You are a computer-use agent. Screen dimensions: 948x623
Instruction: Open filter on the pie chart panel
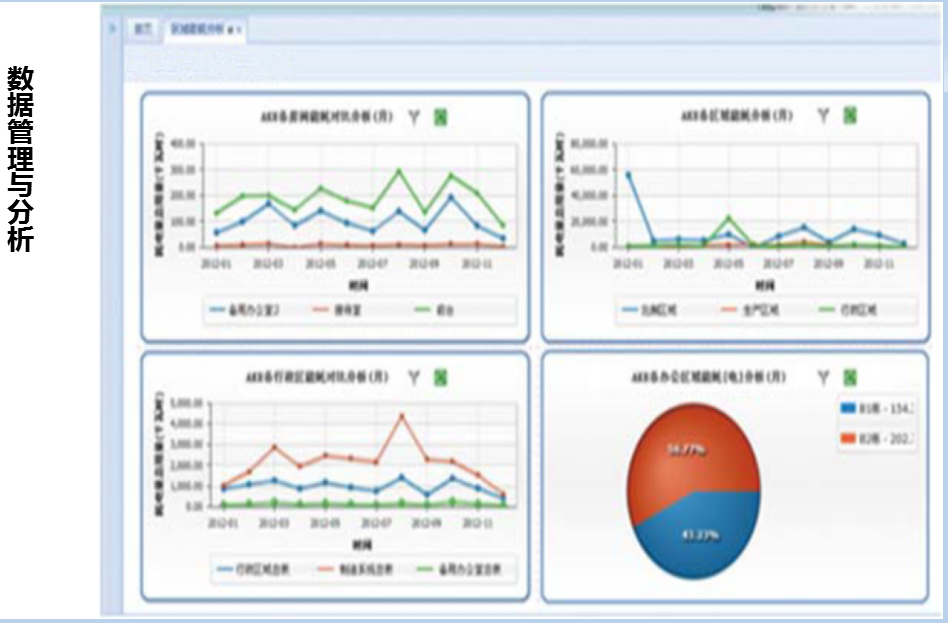pos(823,377)
